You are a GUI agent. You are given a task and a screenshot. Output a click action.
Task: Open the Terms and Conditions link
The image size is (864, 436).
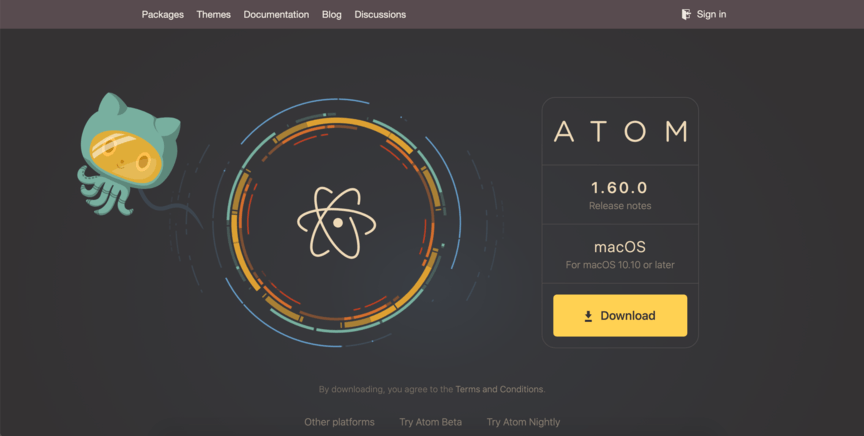click(499, 389)
